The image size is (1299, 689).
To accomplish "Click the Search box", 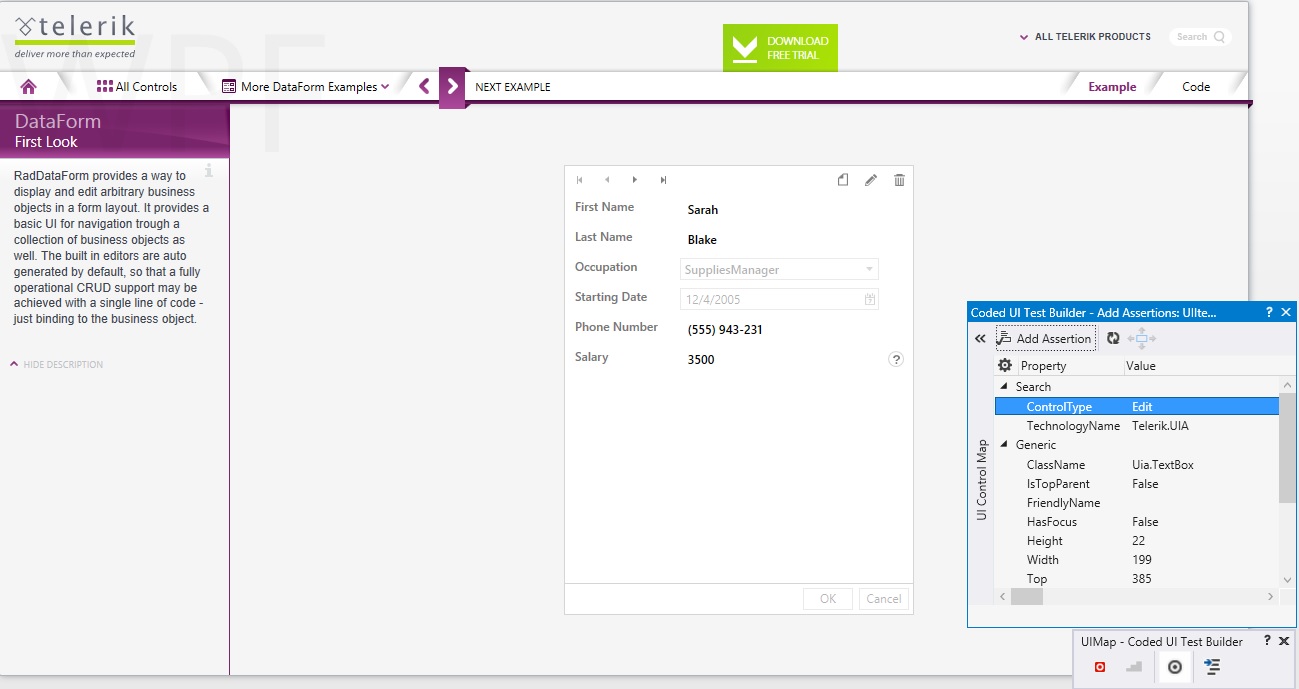I will click(x=1200, y=37).
